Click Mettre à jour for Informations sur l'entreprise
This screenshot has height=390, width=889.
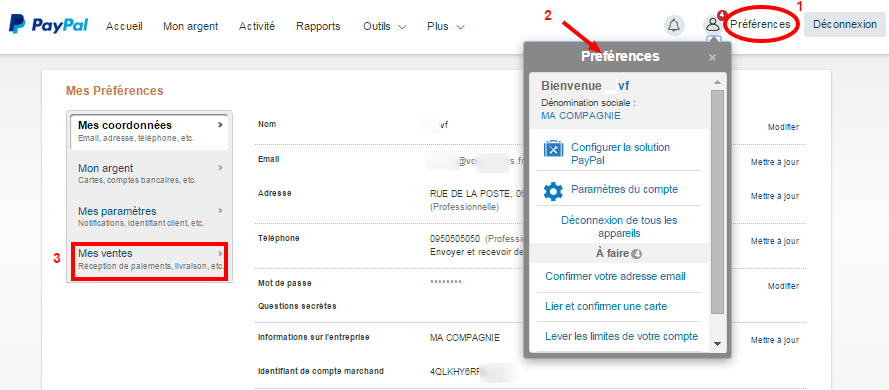774,341
